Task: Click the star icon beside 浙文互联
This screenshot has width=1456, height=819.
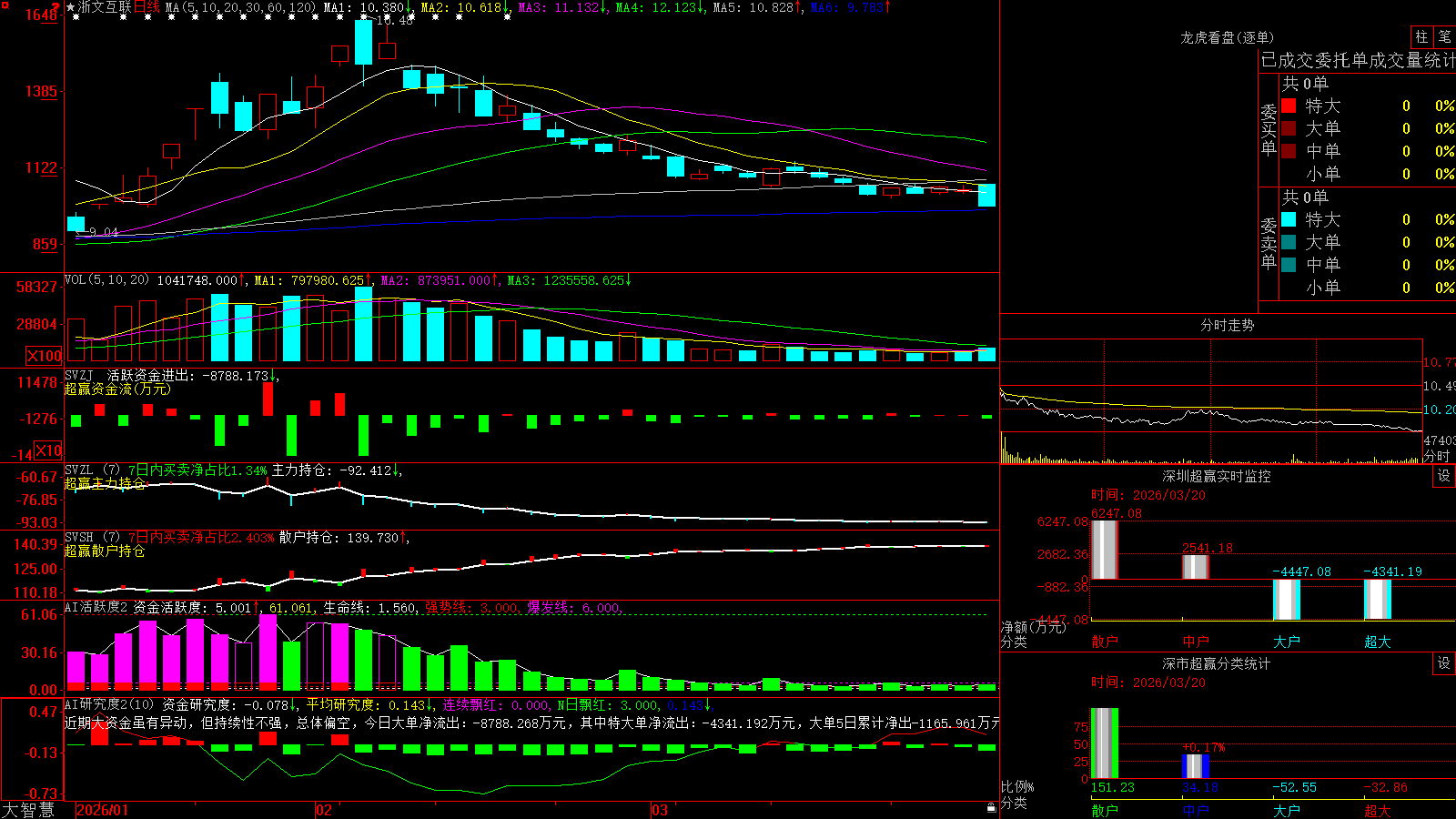Action: coord(71,7)
